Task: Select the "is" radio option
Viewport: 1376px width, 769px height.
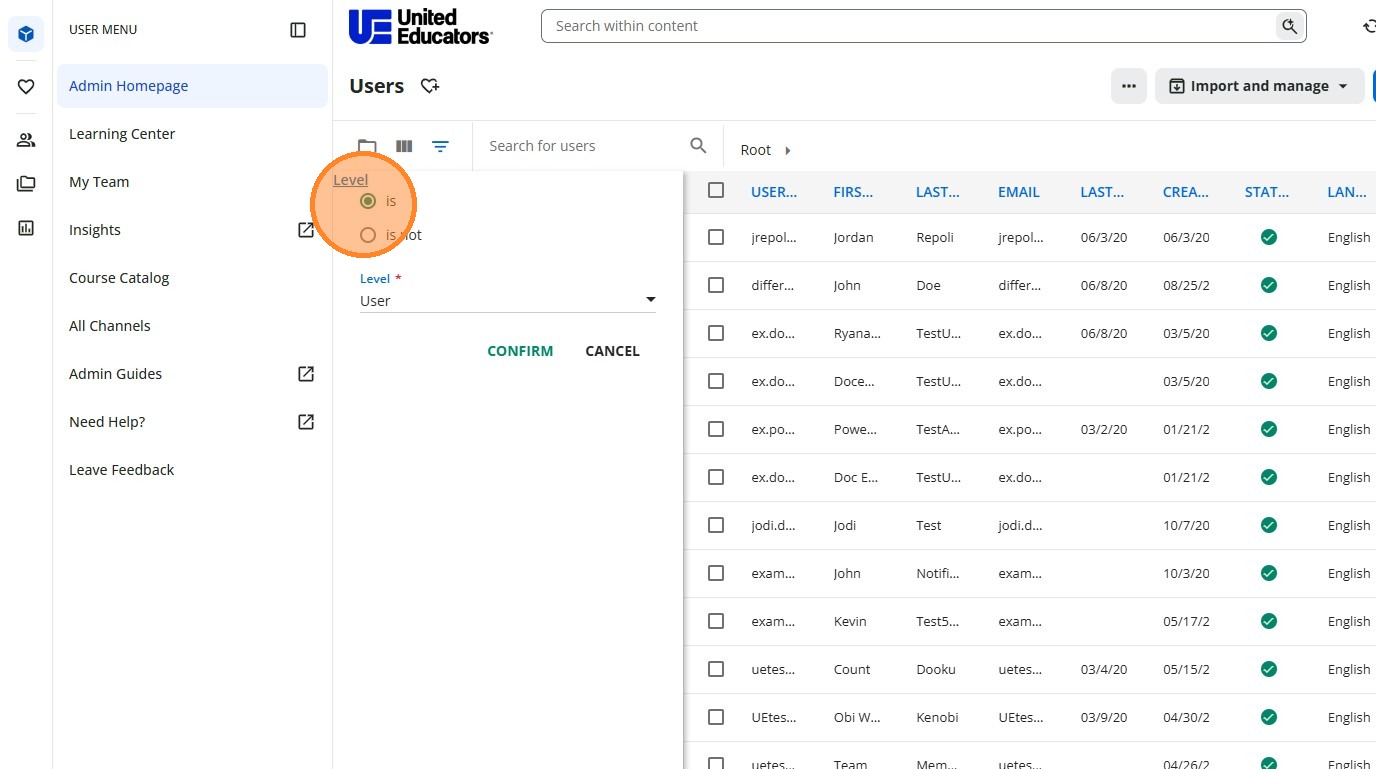Action: [368, 201]
